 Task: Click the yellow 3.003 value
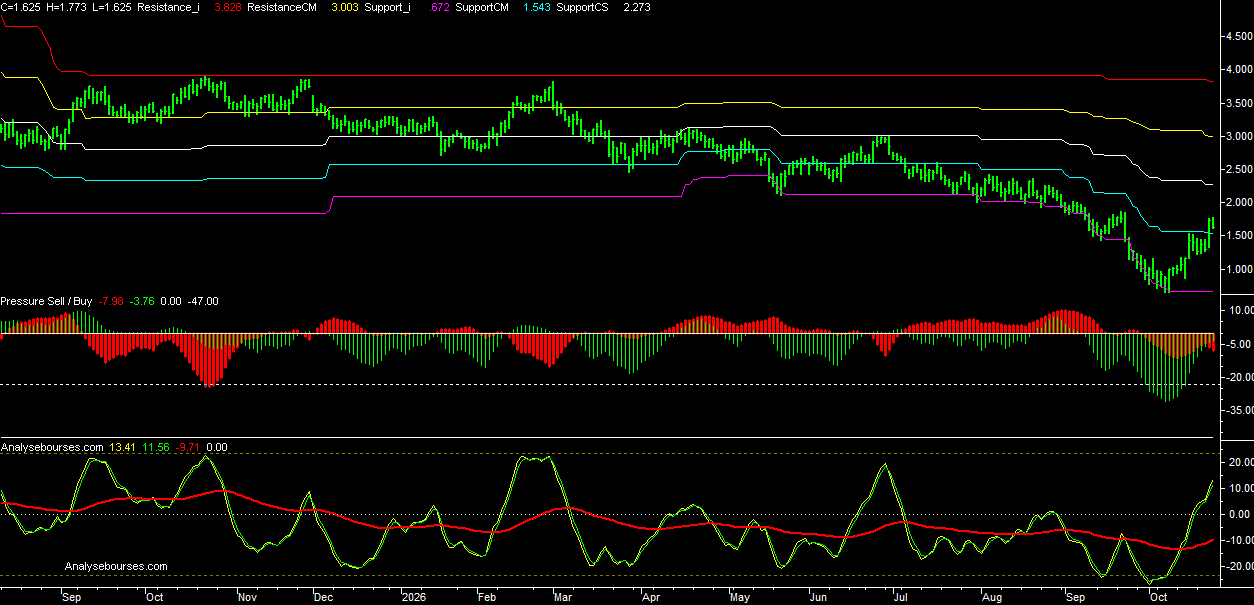click(346, 7)
